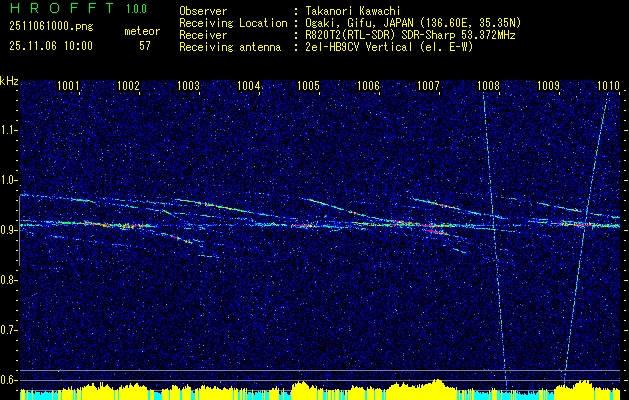The height and width of the screenshot is (400, 629).
Task: Click the HROFFT title text
Action: tap(62, 8)
